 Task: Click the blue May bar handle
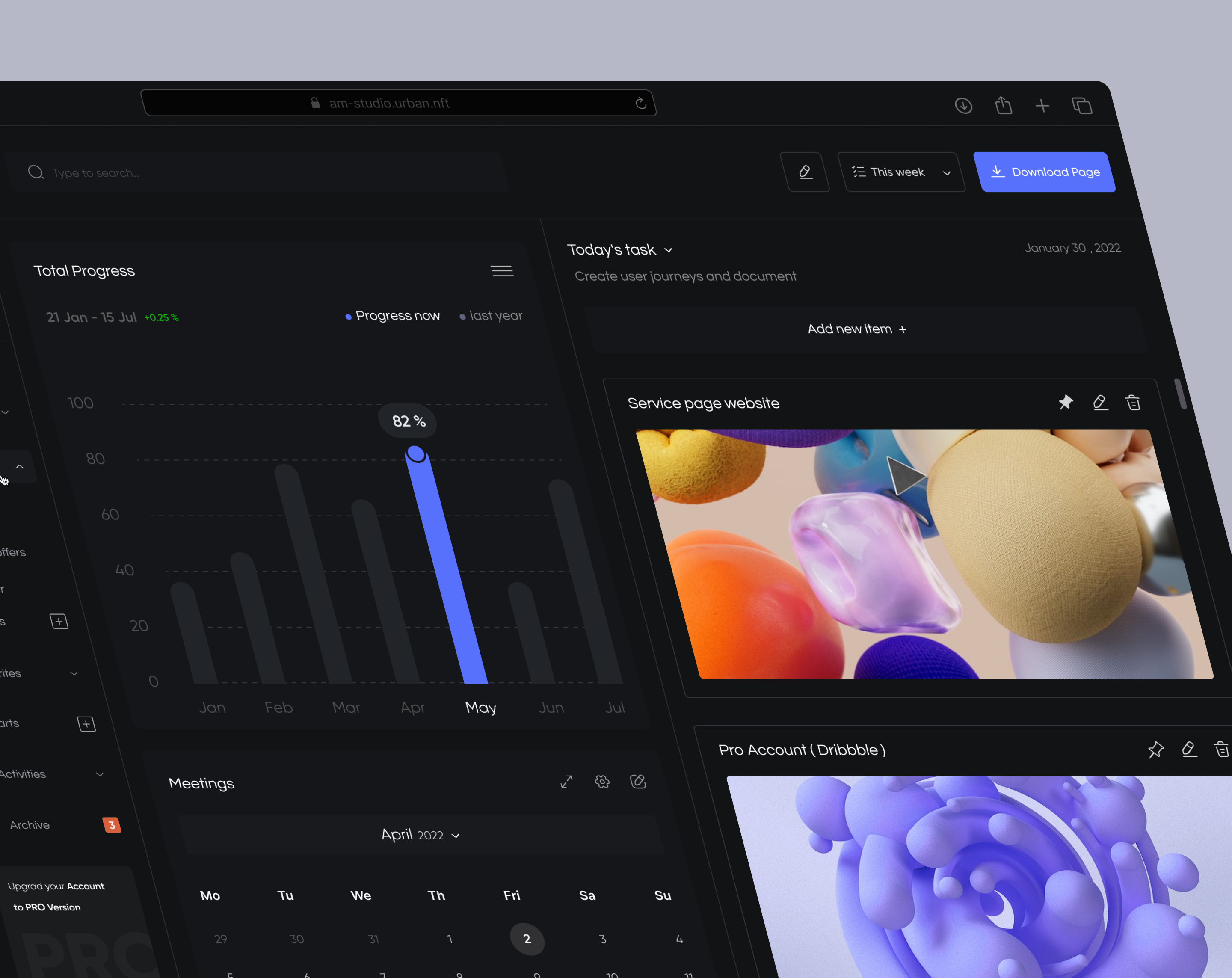(x=416, y=454)
